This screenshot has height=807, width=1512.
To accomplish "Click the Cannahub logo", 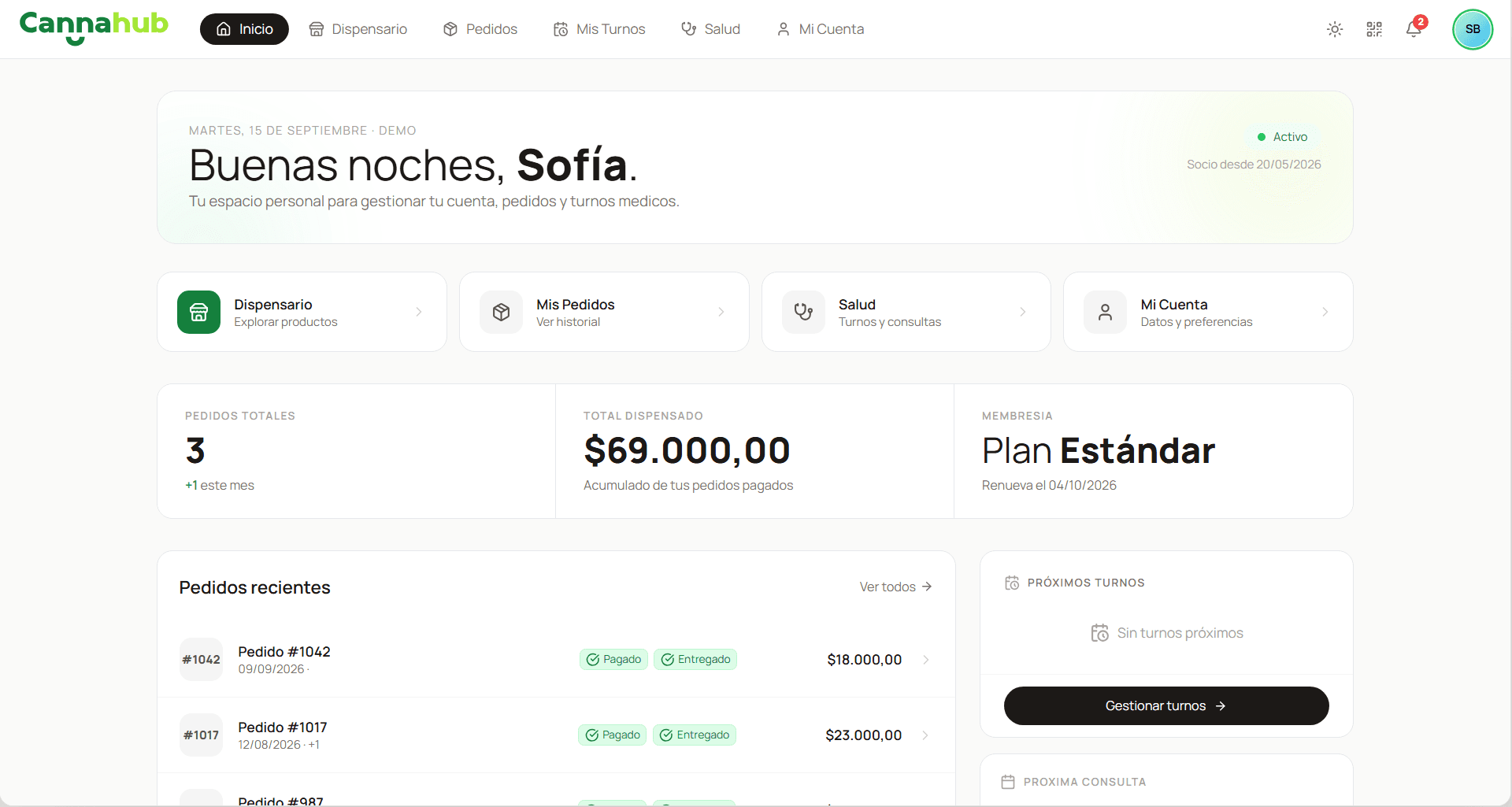I will [94, 28].
